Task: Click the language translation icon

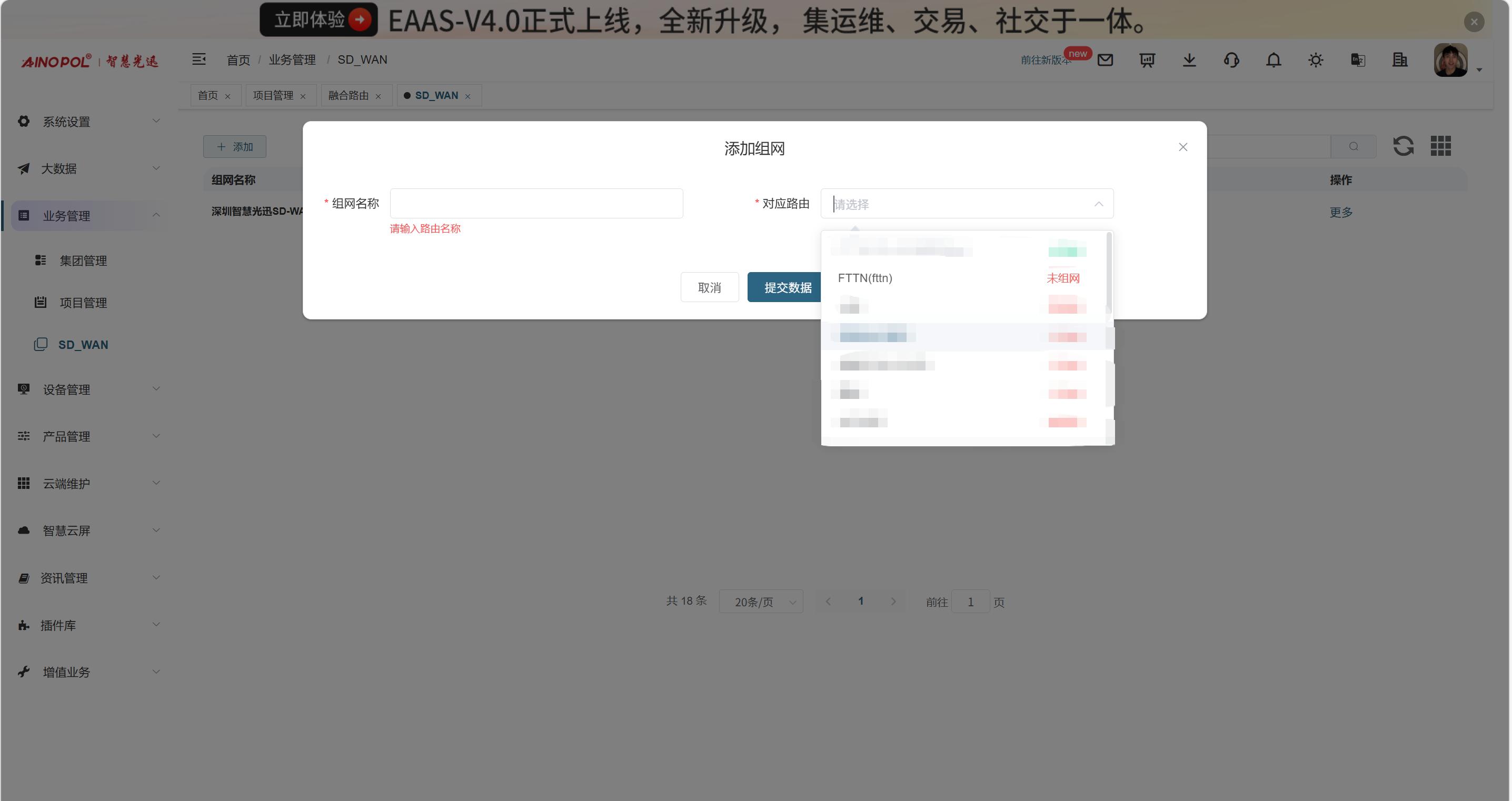Action: click(x=1358, y=60)
